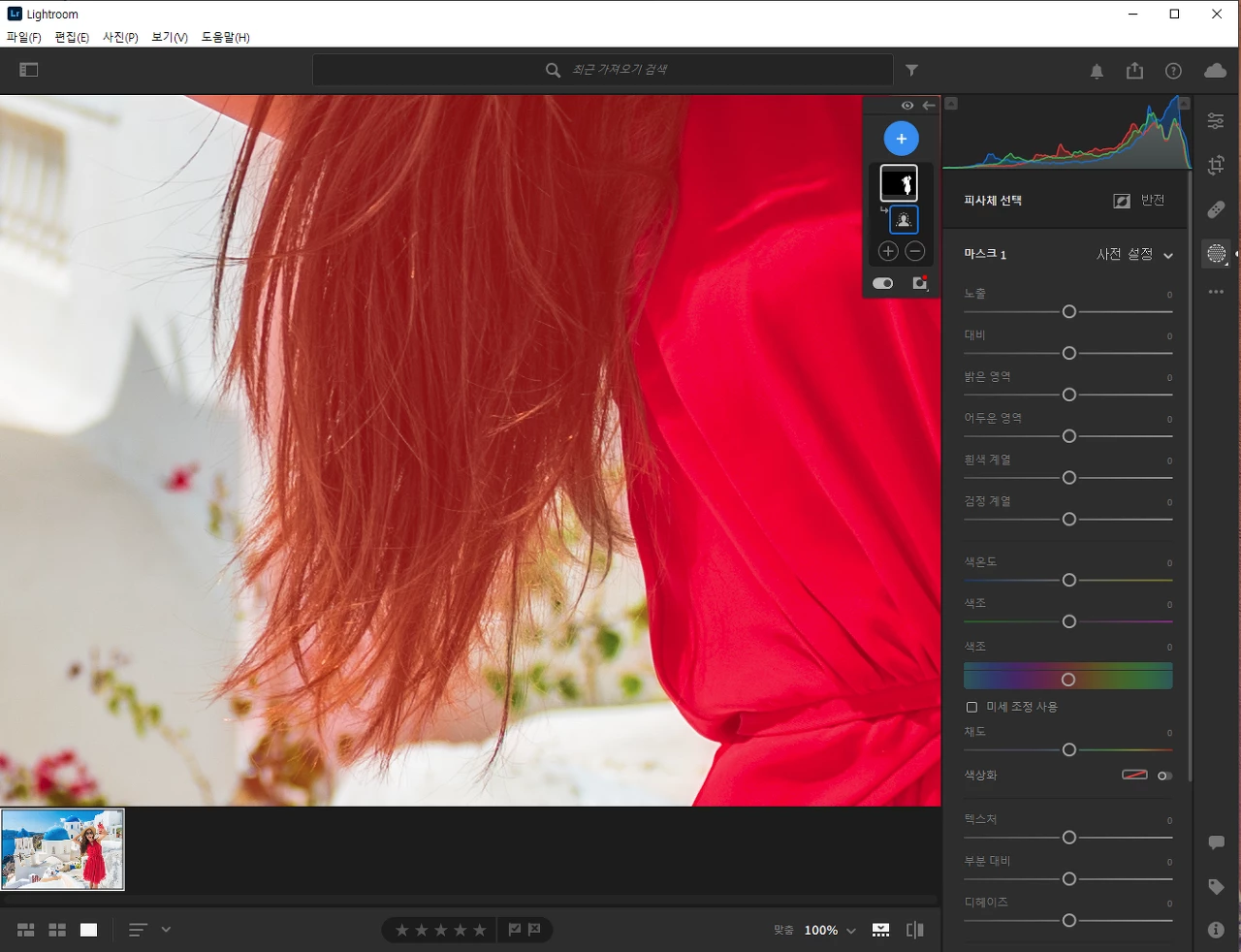Switch to Photo Grid view
1241x952 pixels.
26,930
